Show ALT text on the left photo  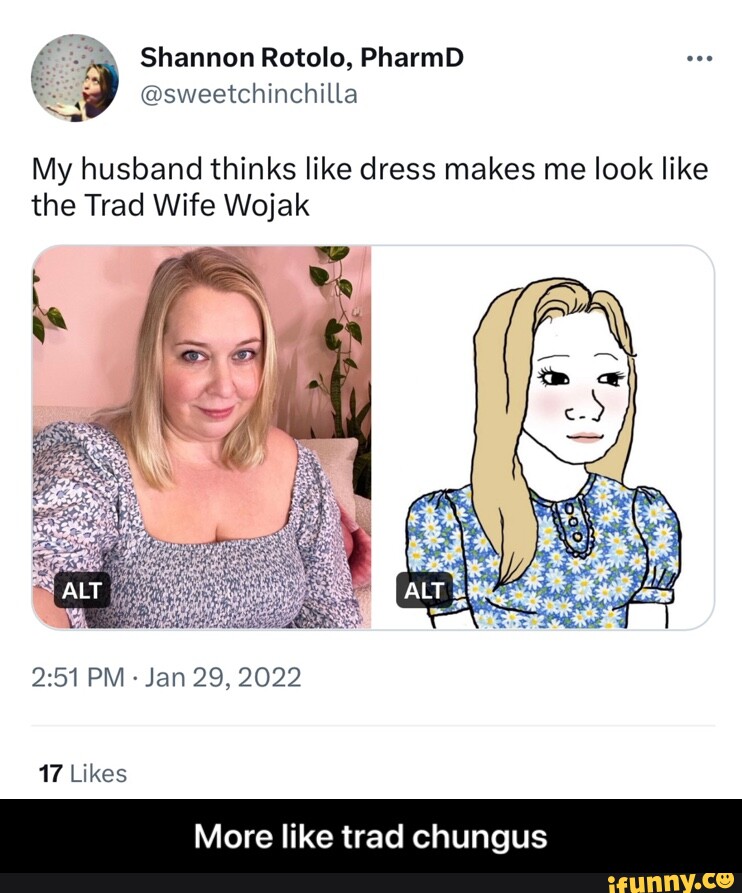pyautogui.click(x=82, y=591)
